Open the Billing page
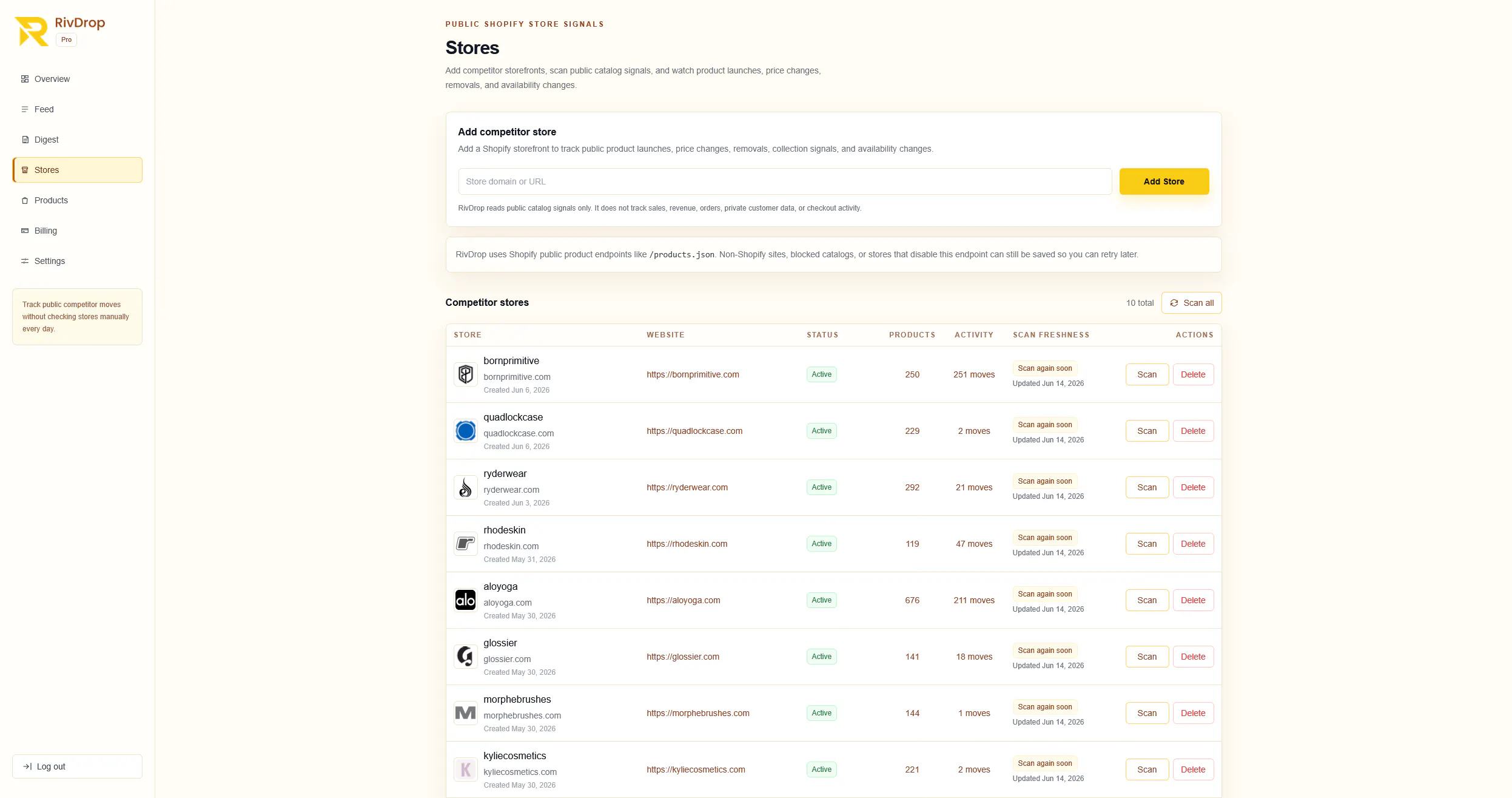The height and width of the screenshot is (798, 1512). pyautogui.click(x=78, y=231)
